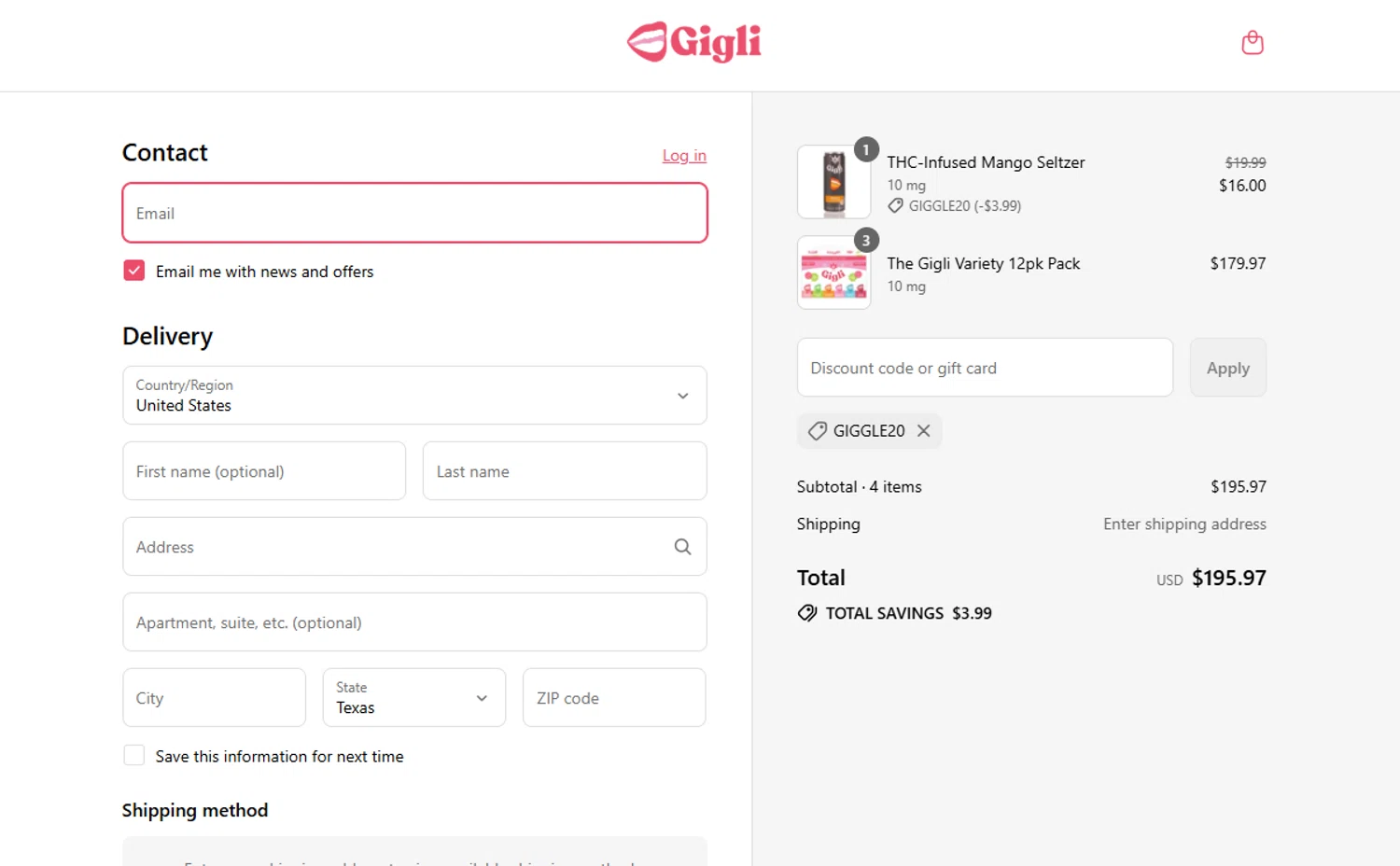
Task: Click the address search magnifier icon
Action: (682, 547)
